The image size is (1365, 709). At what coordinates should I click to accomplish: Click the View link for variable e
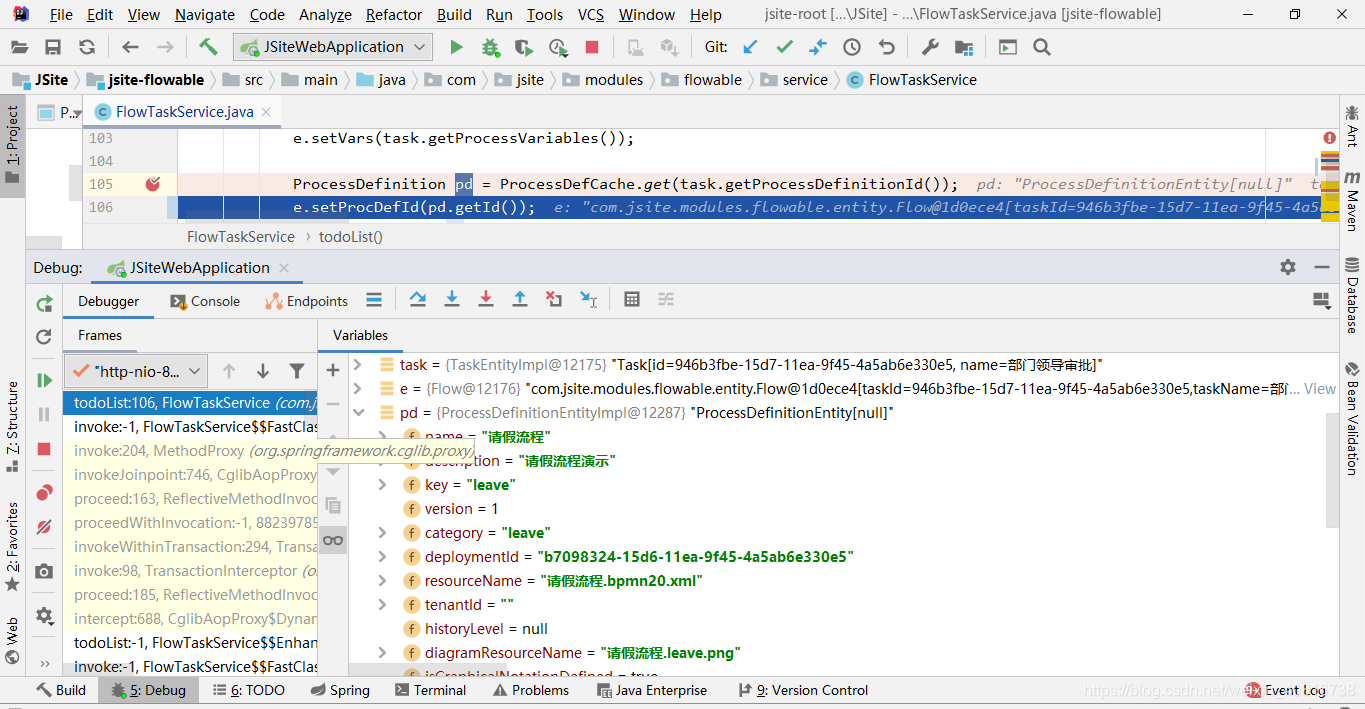pyautogui.click(x=1320, y=389)
